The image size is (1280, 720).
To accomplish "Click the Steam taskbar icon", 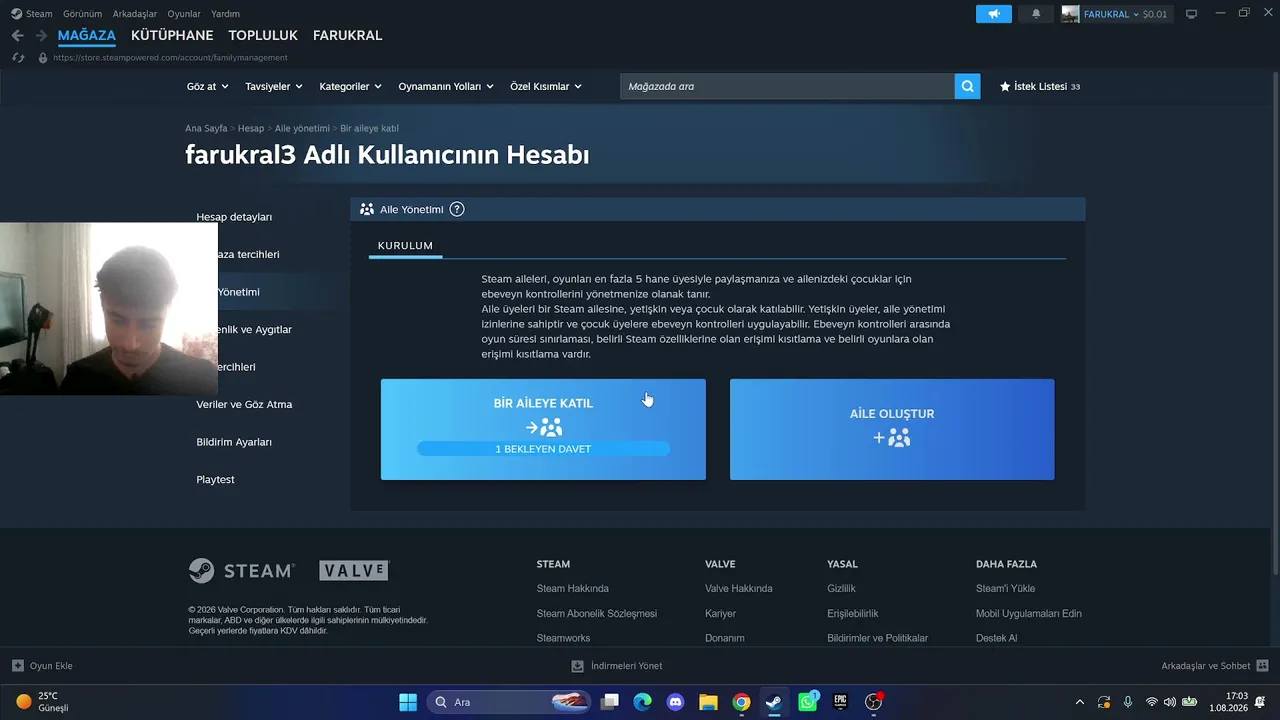I will pyautogui.click(x=774, y=702).
